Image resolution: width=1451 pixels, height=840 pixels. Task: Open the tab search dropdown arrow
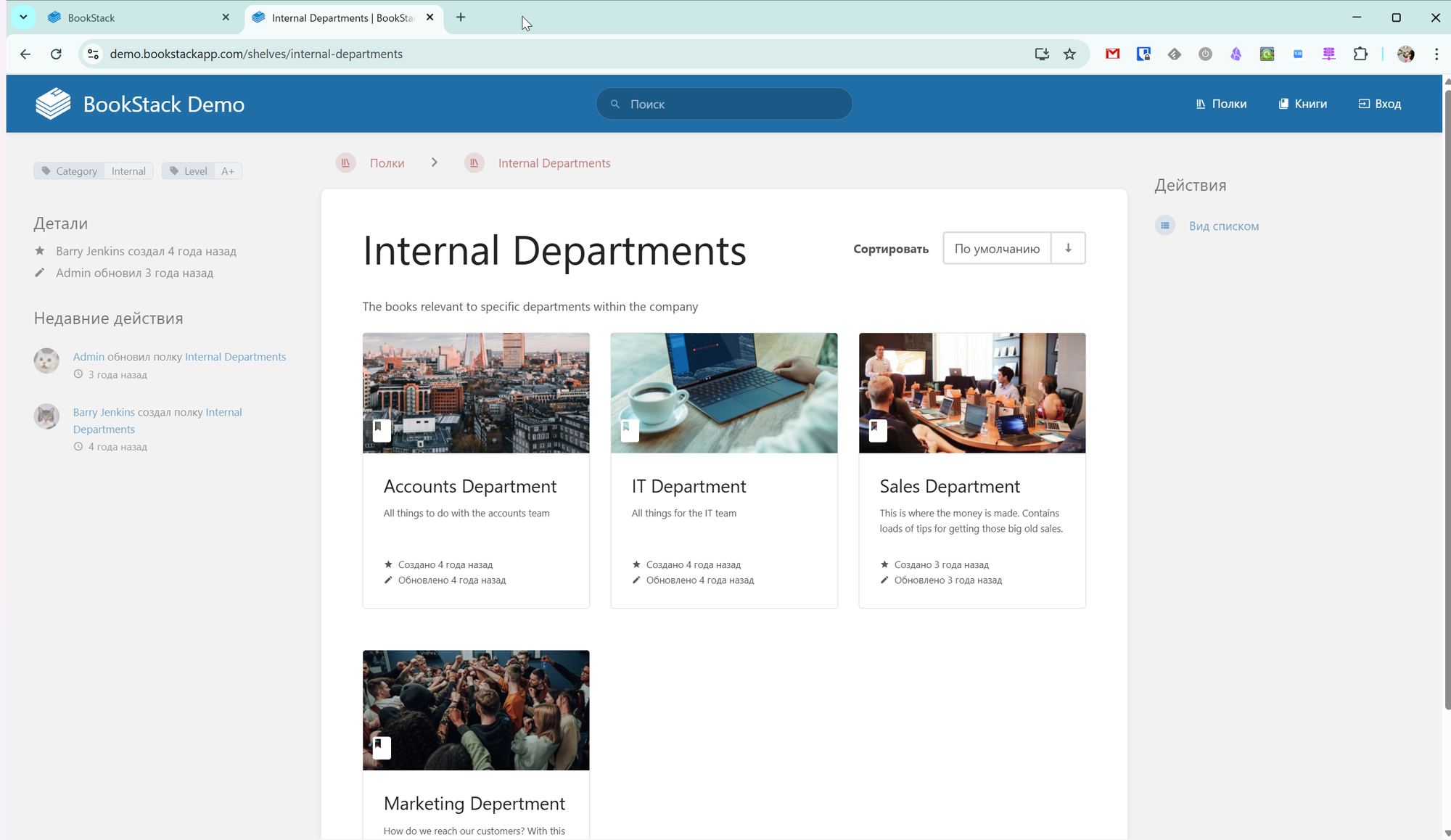pos(23,17)
